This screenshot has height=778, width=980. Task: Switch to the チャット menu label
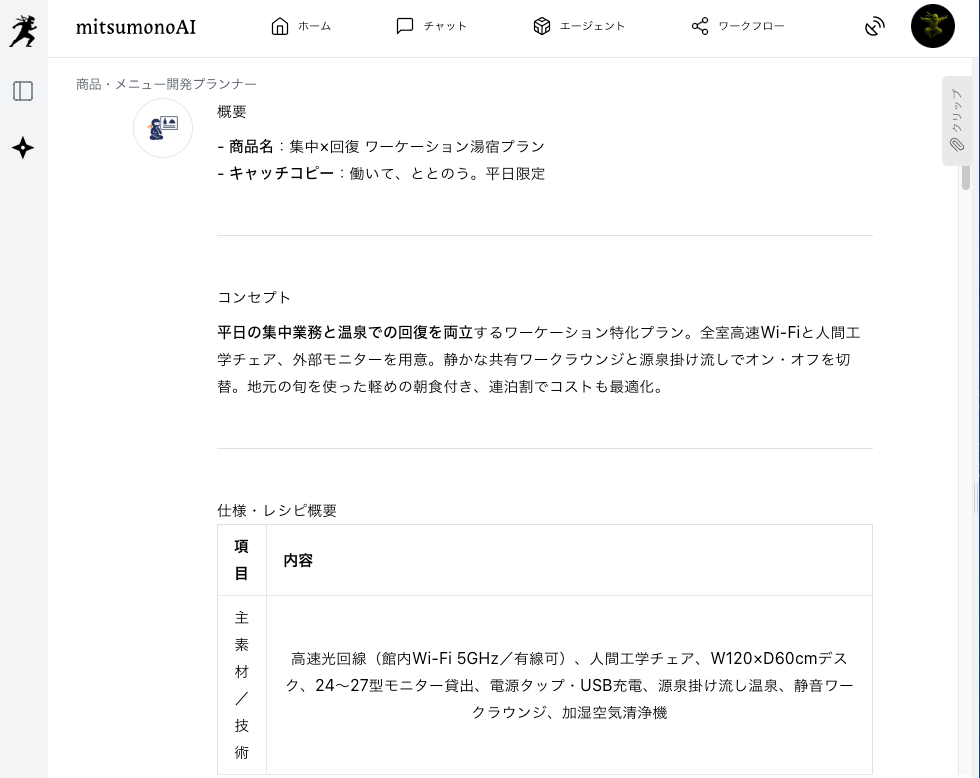click(445, 26)
